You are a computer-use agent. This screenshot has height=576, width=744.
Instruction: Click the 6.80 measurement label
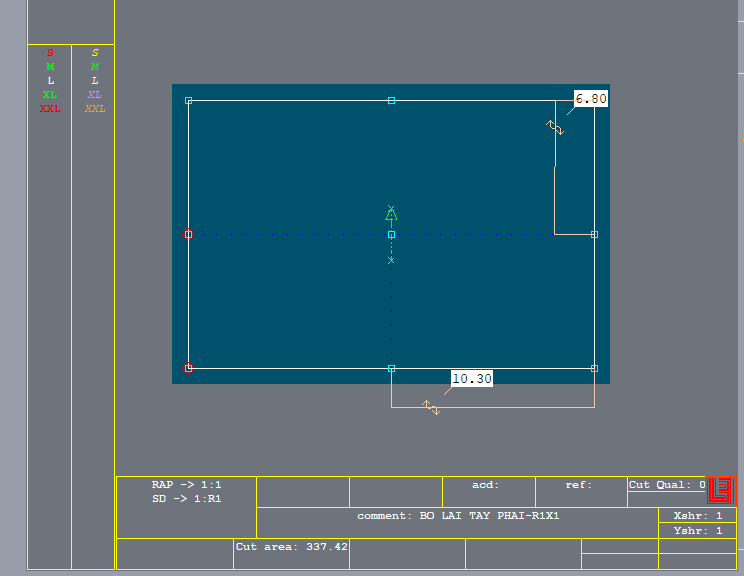click(x=591, y=99)
